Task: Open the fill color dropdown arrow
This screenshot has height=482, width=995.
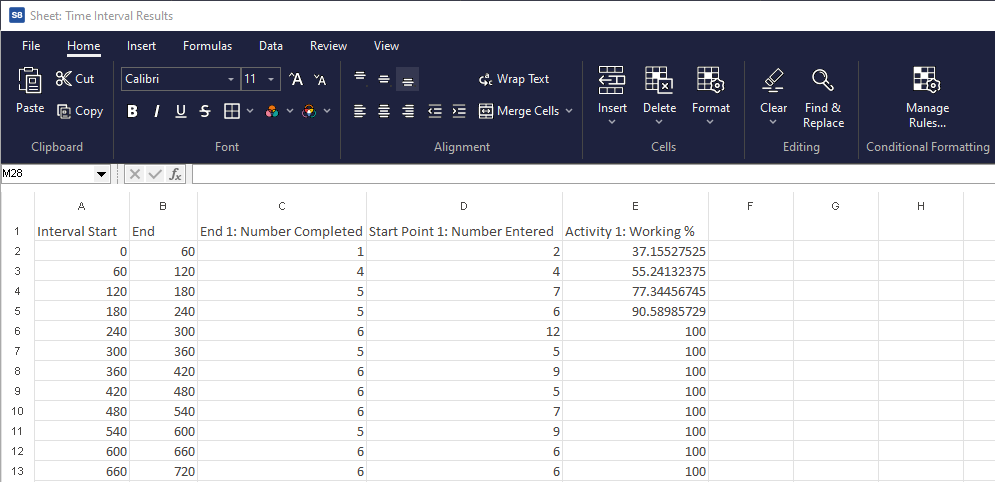Action: pyautogui.click(x=289, y=111)
